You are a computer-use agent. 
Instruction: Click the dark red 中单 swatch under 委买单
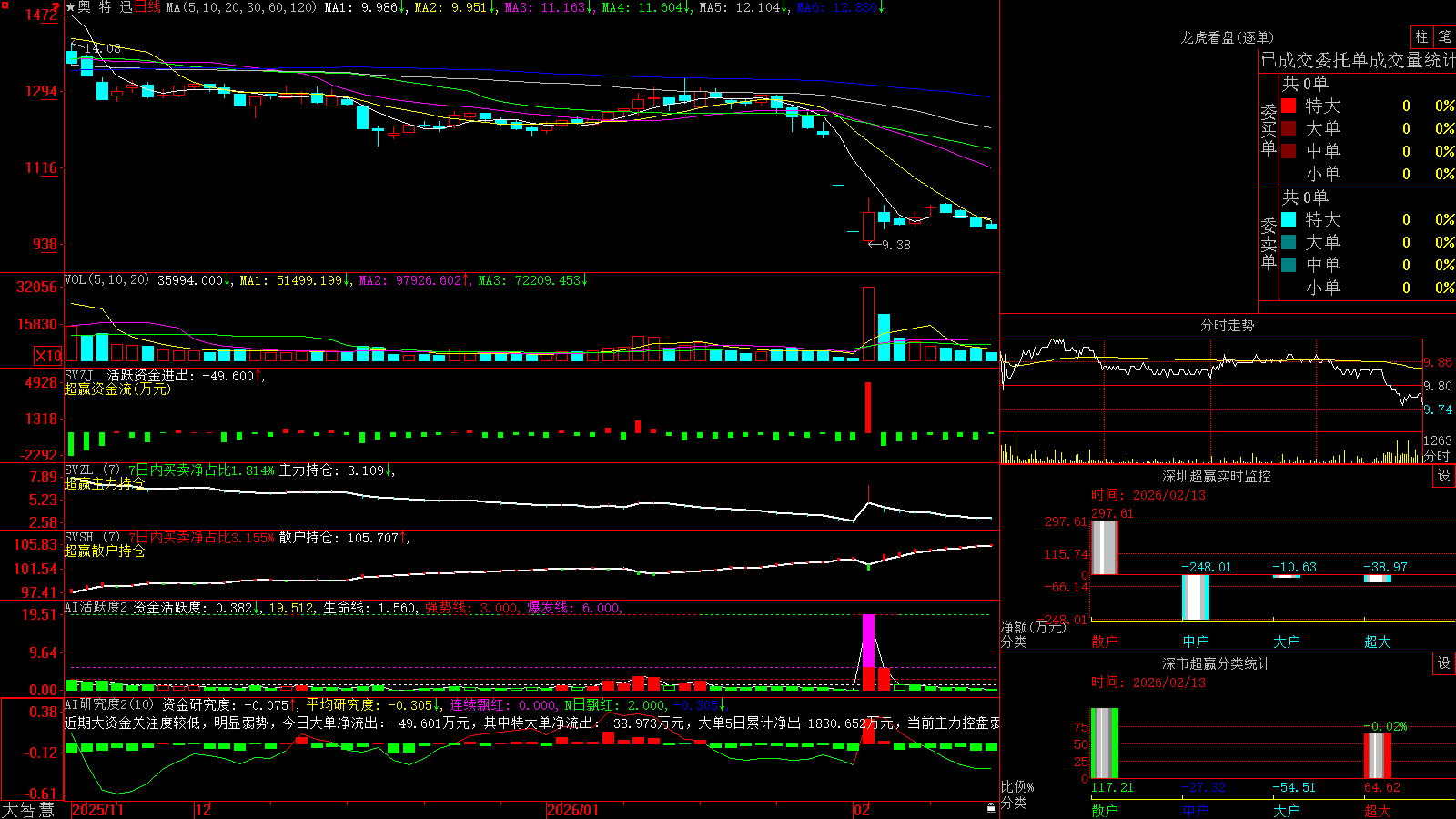1289,151
